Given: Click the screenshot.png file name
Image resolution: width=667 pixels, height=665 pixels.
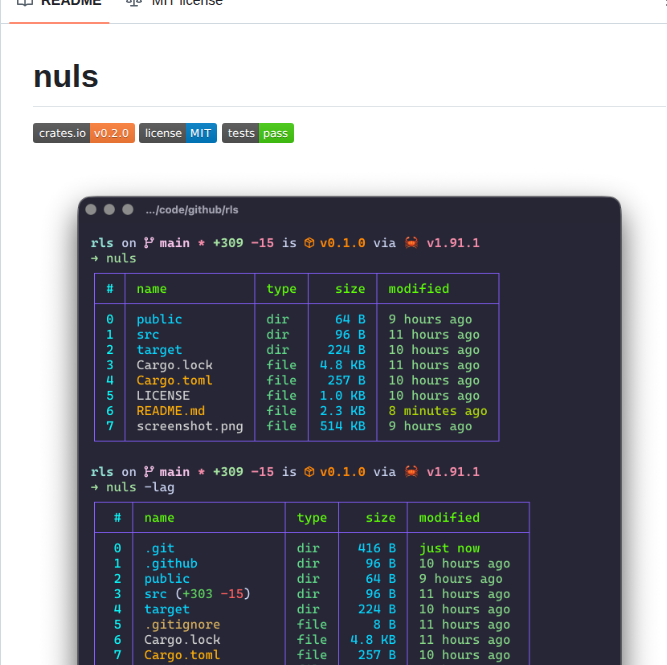Looking at the screenshot, I should tap(190, 426).
